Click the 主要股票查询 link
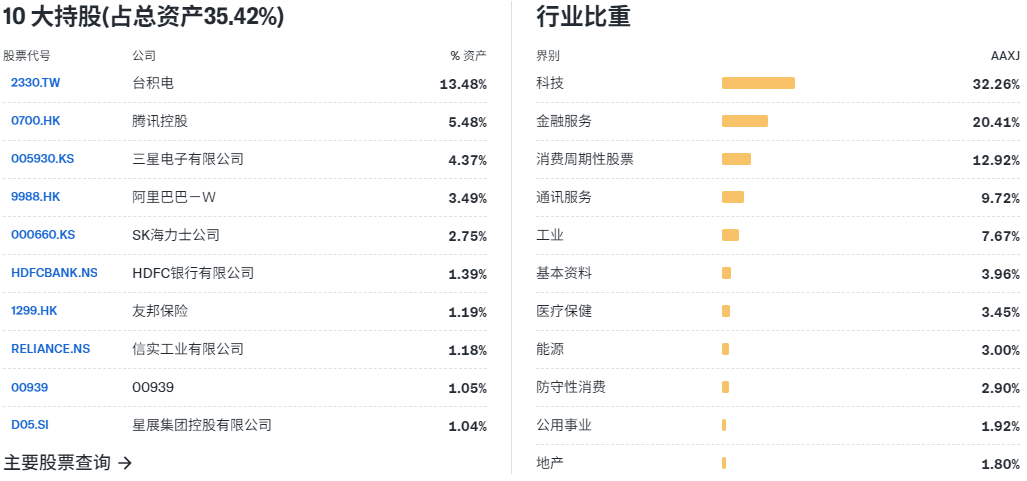The image size is (1027, 481). [57, 462]
